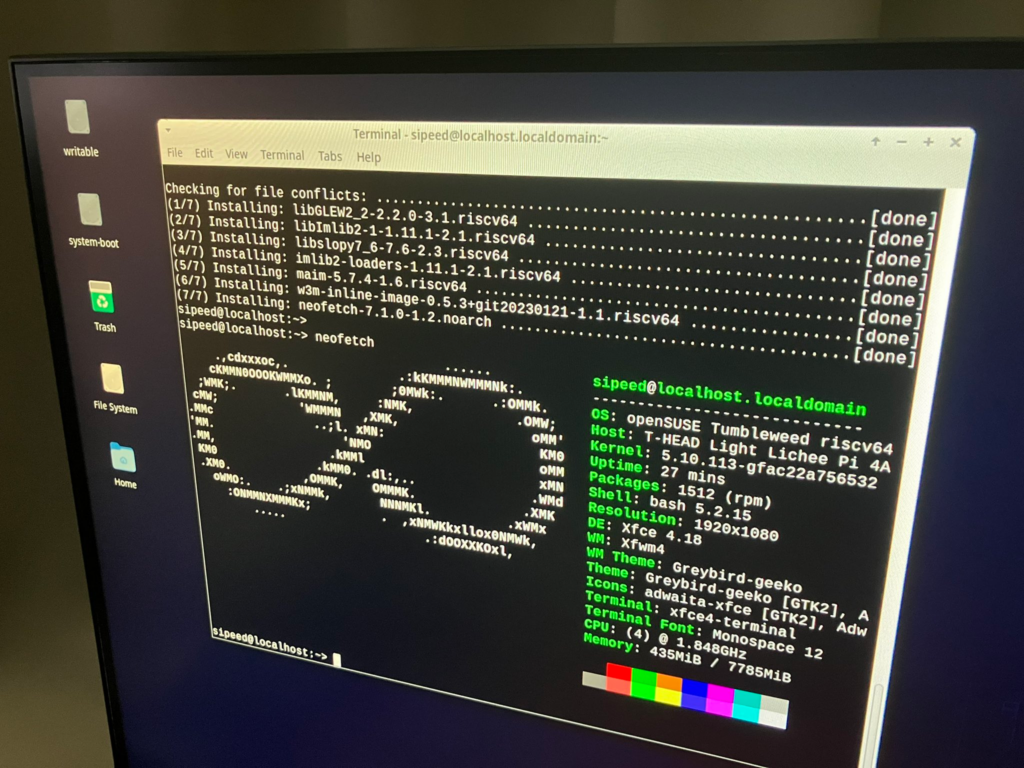Close the terminal window
The width and height of the screenshot is (1024, 768).
(955, 142)
